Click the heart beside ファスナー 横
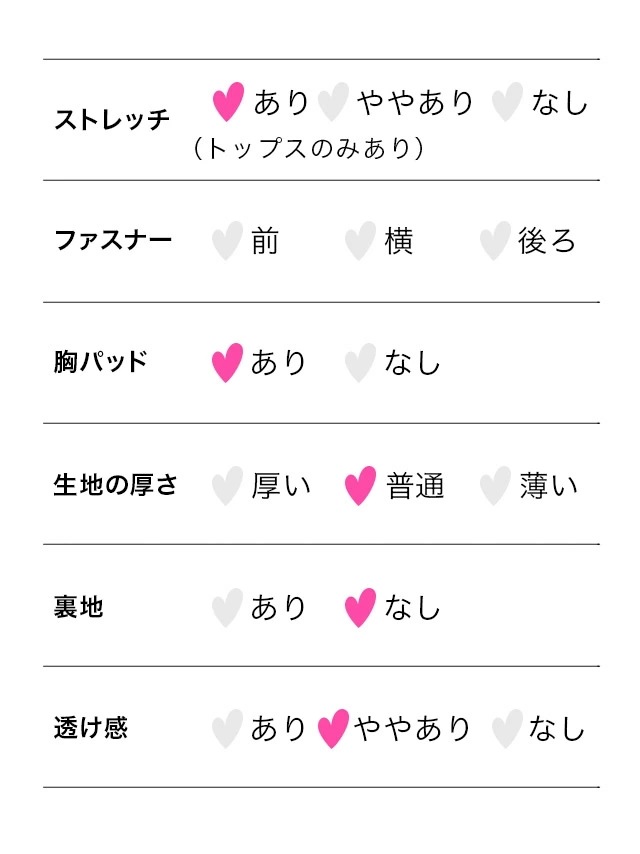640x854 pixels. click(360, 241)
